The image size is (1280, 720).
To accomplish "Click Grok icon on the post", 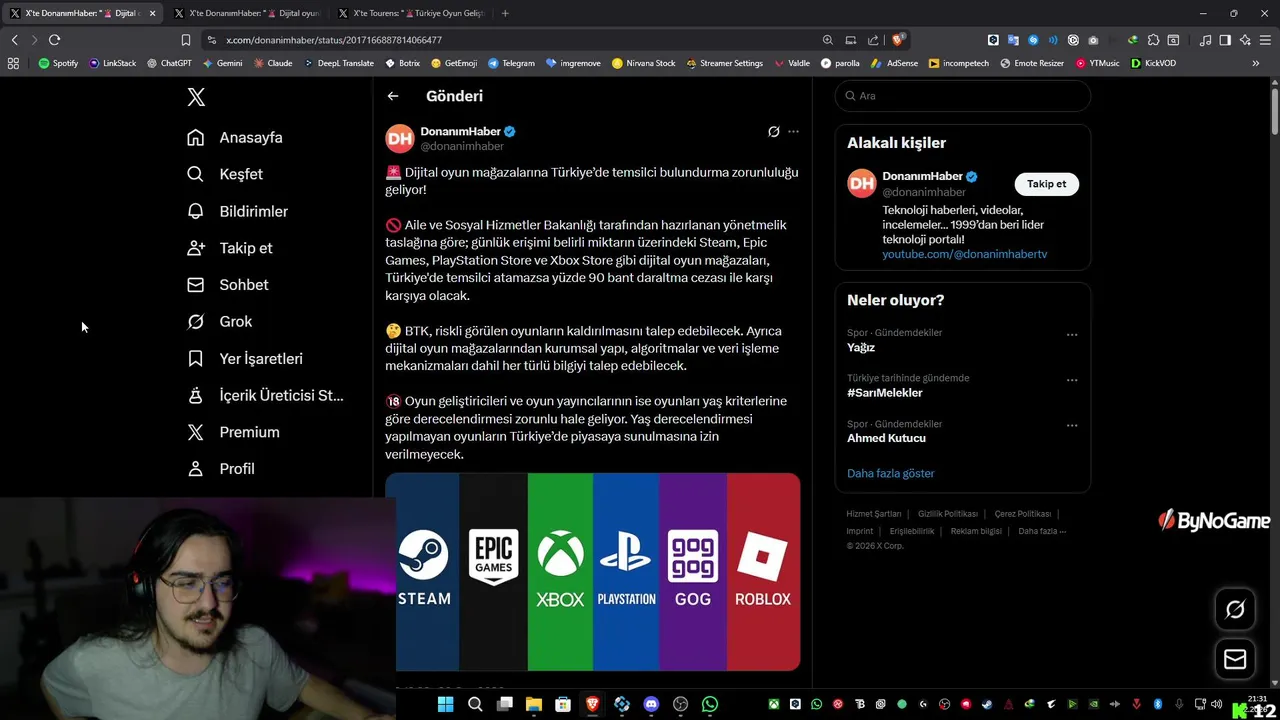I will tap(773, 131).
